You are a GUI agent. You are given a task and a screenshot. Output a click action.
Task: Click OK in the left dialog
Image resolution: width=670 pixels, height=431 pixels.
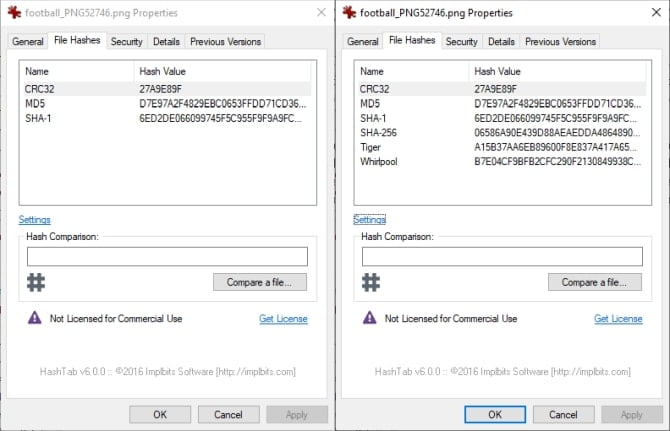pyautogui.click(x=159, y=414)
